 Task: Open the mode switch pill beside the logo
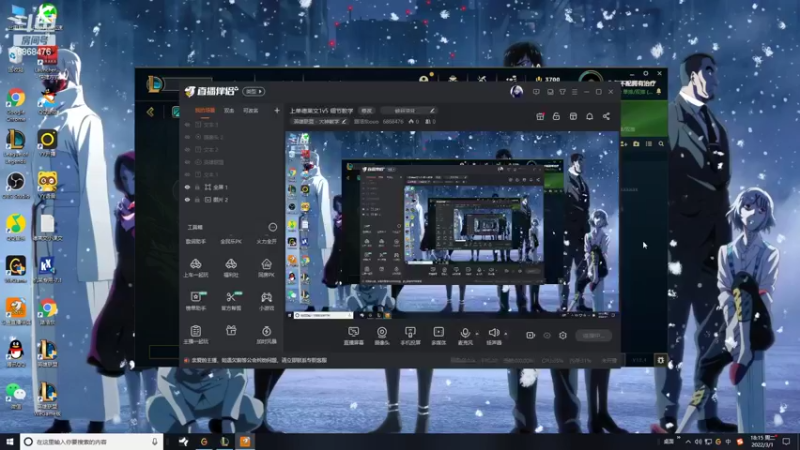(x=254, y=91)
